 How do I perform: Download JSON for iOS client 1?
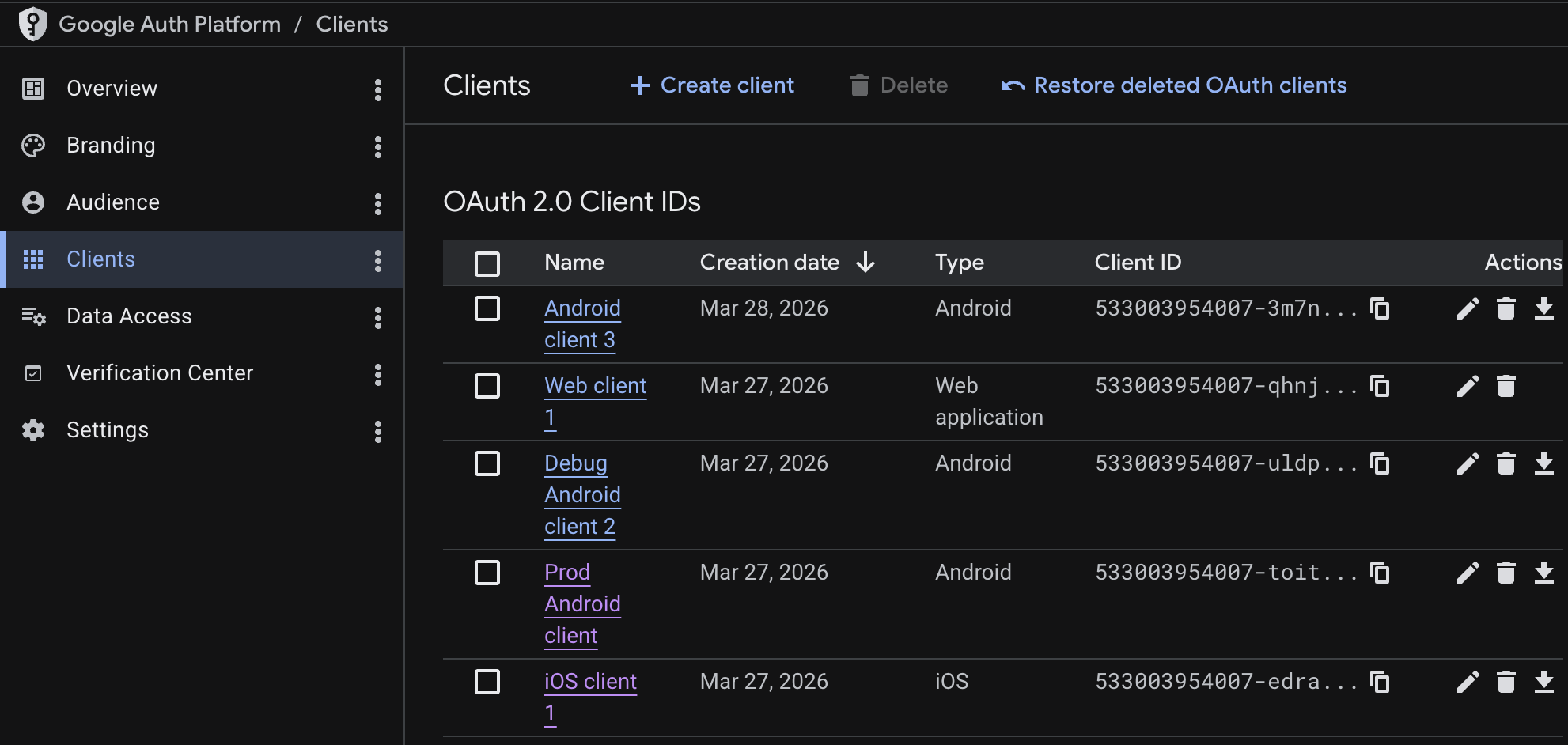1544,682
